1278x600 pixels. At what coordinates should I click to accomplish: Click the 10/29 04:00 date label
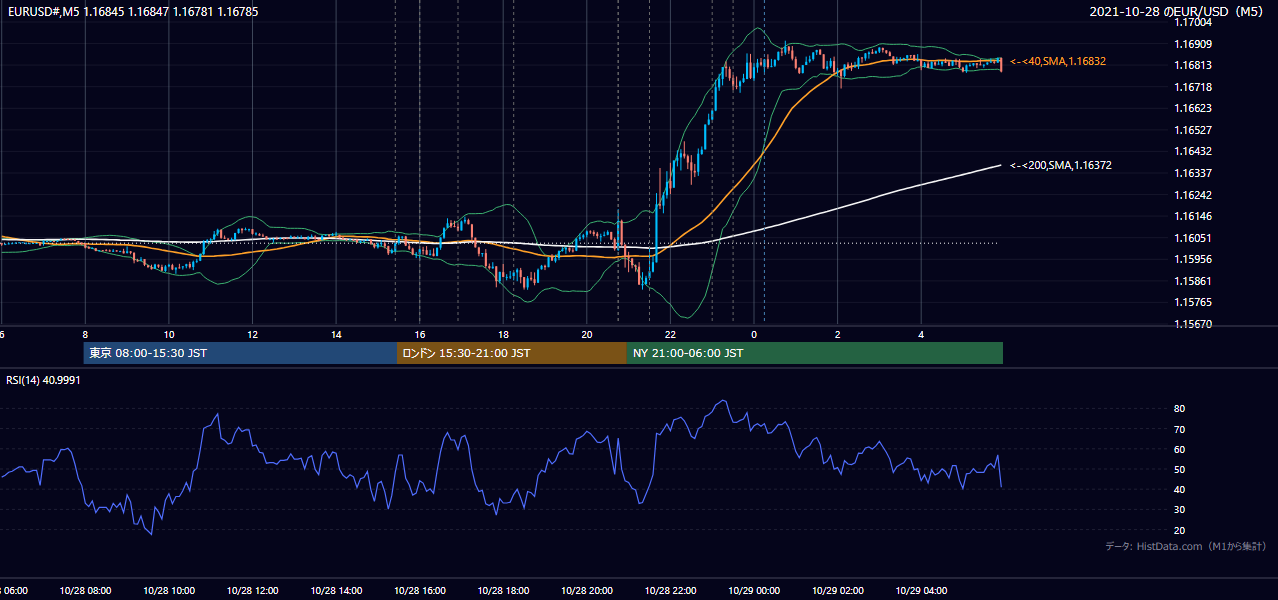[922, 591]
